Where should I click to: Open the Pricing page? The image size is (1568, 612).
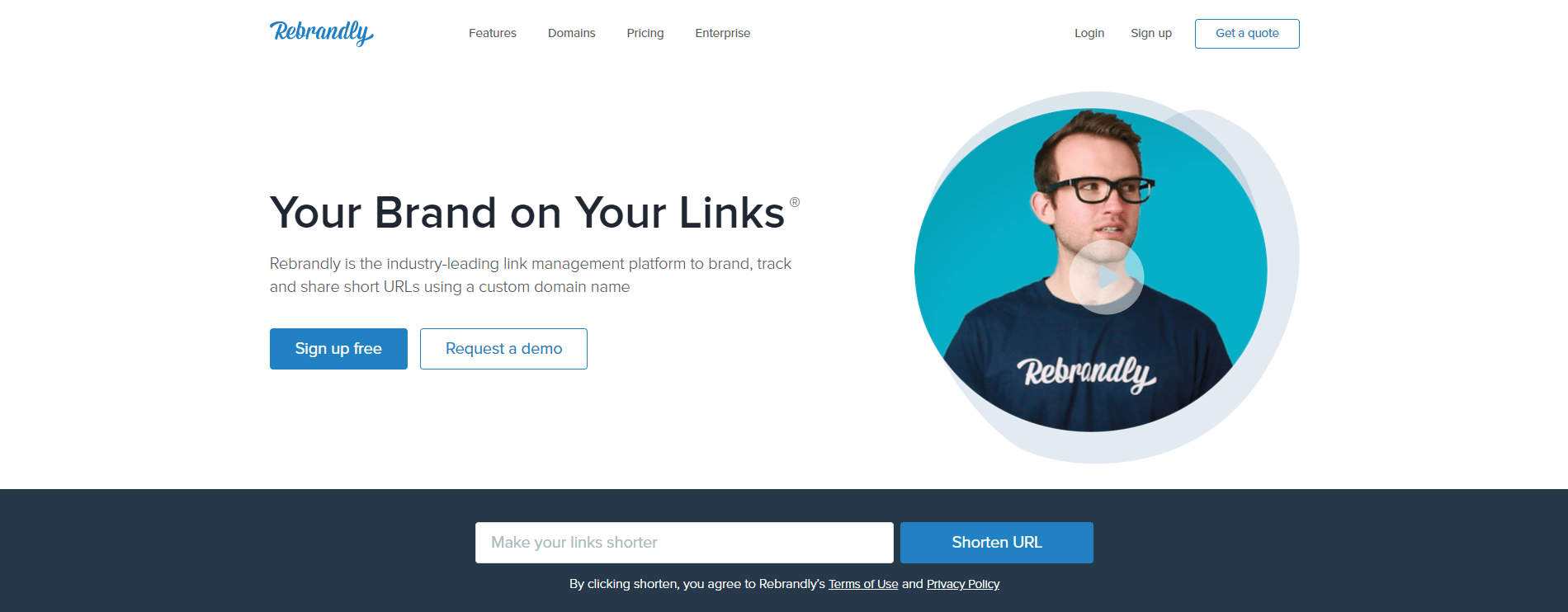point(645,33)
